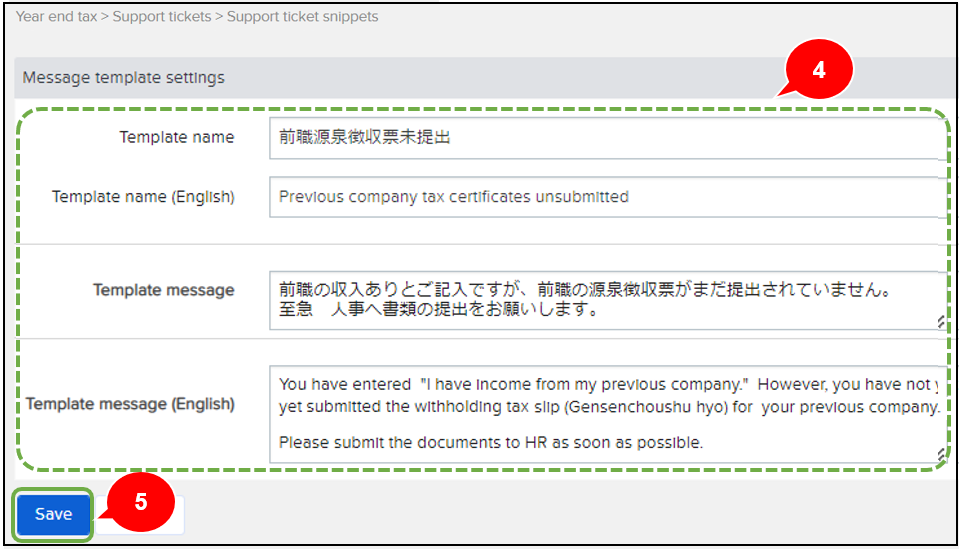
Task: Click the 'Please submit the documents to HR' line
Action: [x=491, y=442]
